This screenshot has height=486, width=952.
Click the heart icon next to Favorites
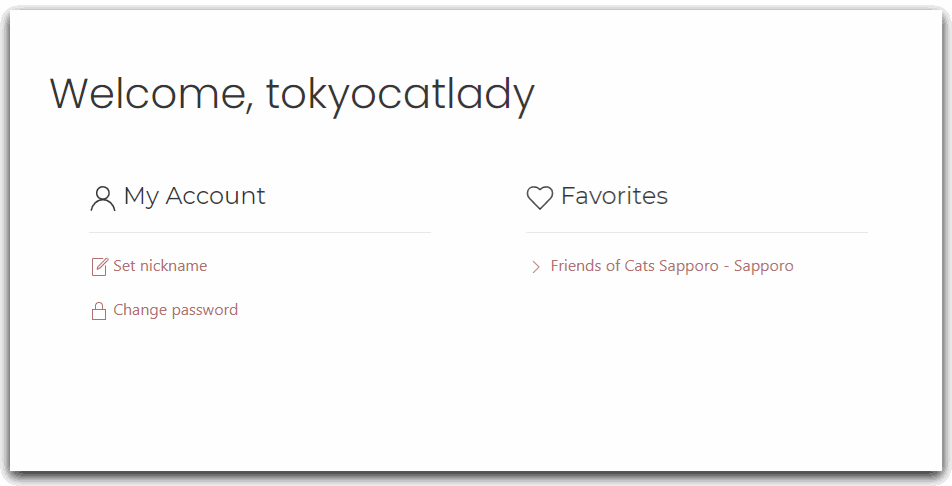tap(539, 198)
